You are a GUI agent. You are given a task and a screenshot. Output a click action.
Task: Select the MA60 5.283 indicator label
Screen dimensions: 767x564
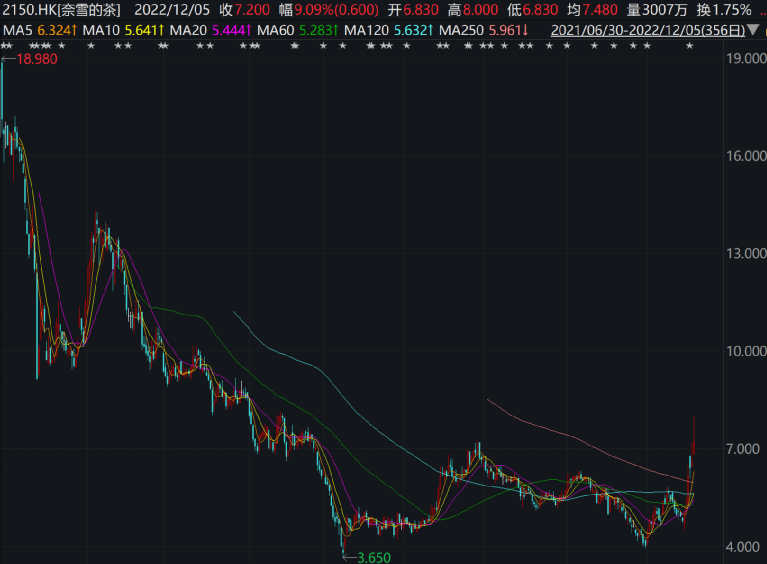298,30
